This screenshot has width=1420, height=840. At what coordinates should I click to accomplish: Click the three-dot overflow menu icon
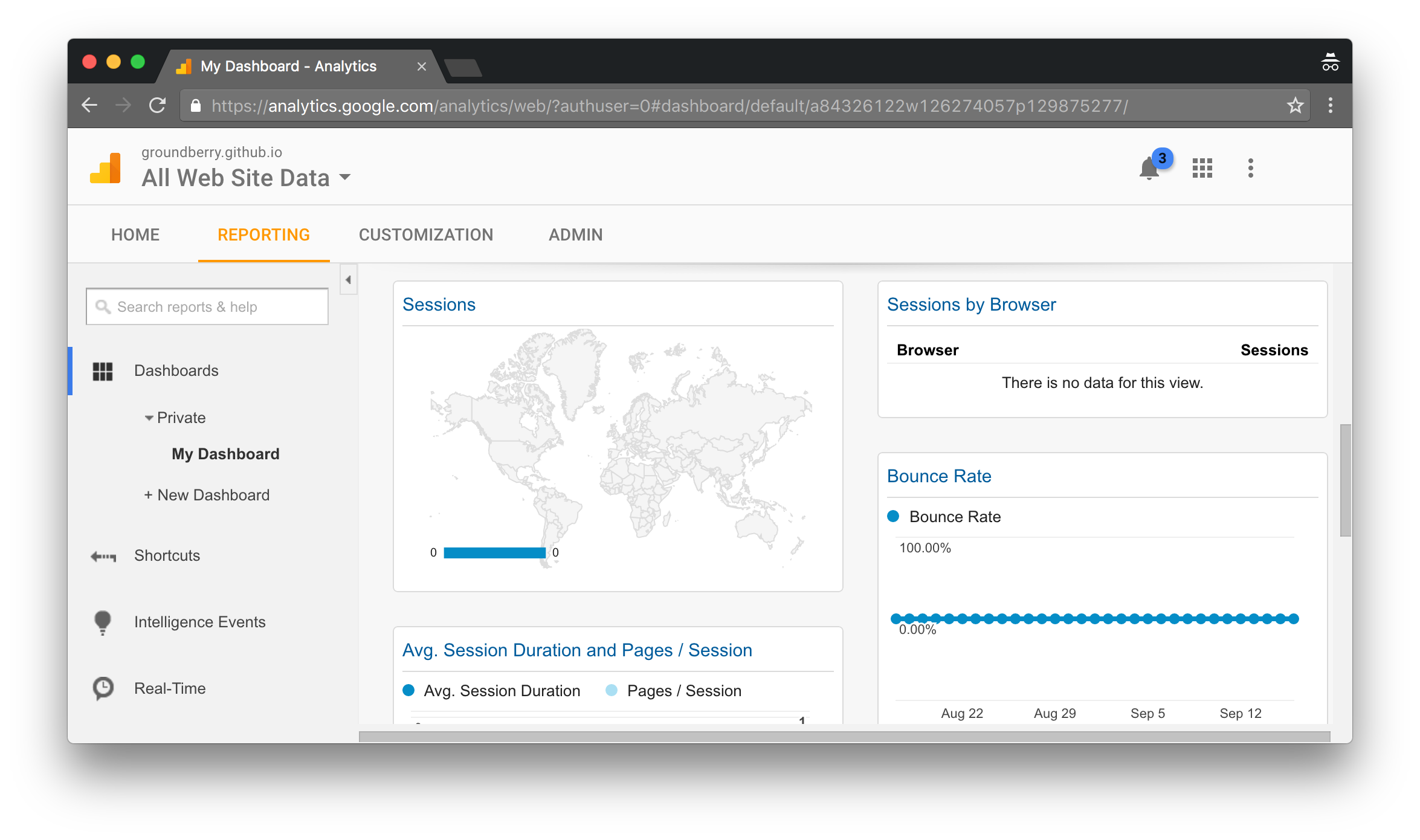1249,168
